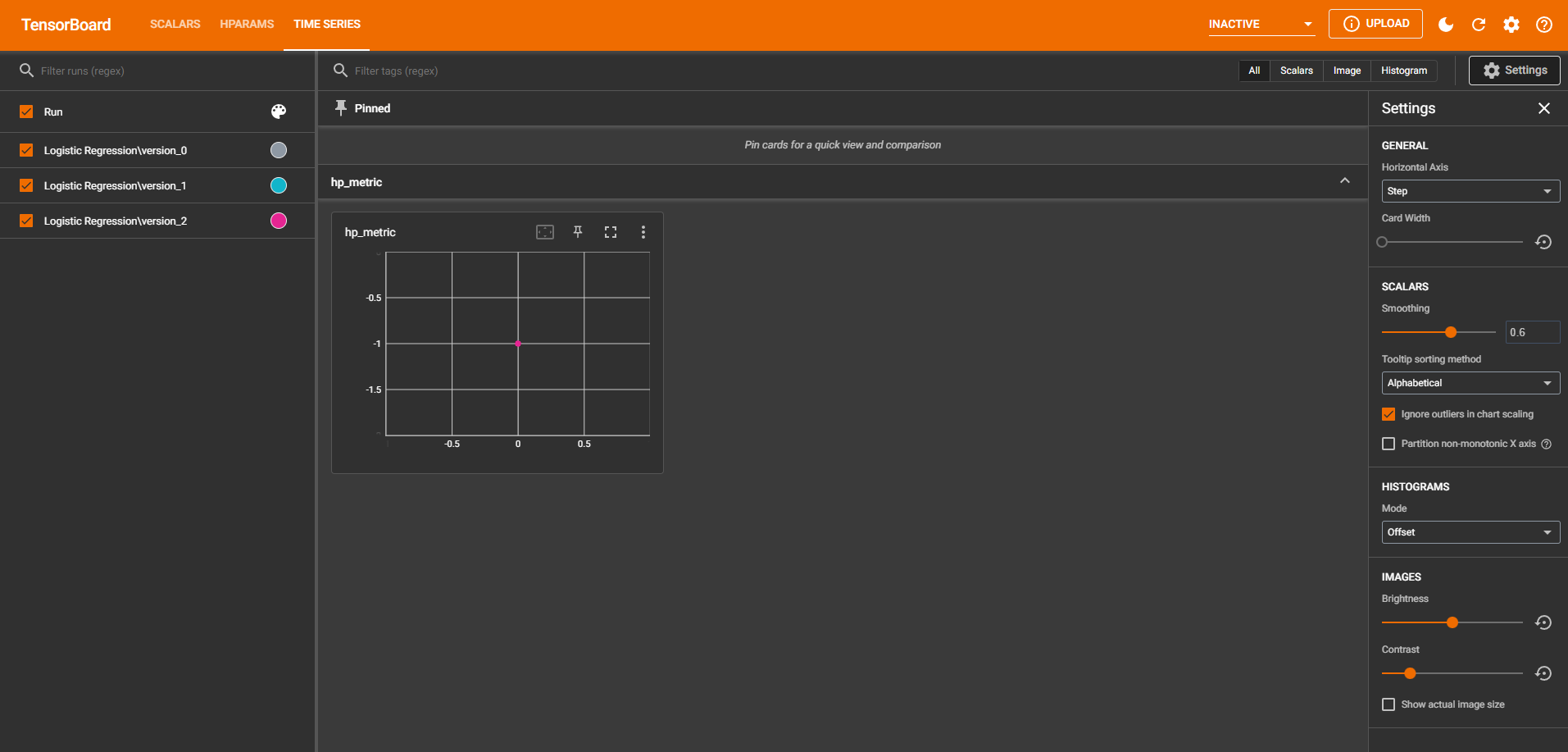This screenshot has width=1568, height=752.
Task: Click the Contrast slider handle
Action: 1410,673
